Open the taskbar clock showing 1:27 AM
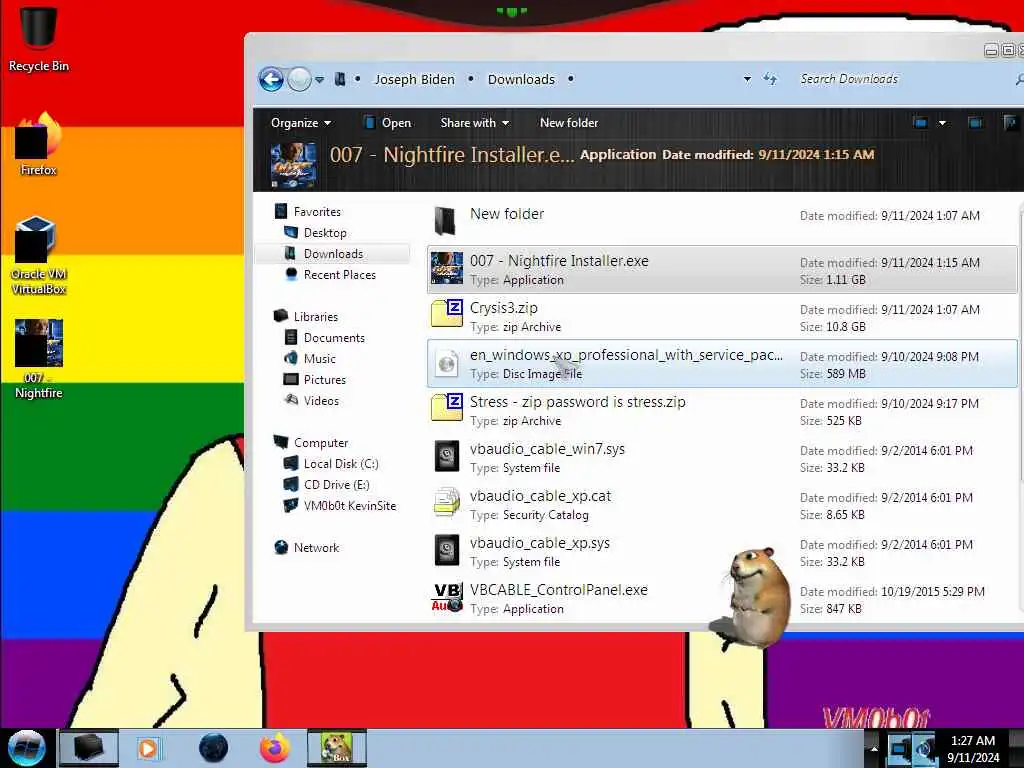This screenshot has height=768, width=1024. [973, 749]
